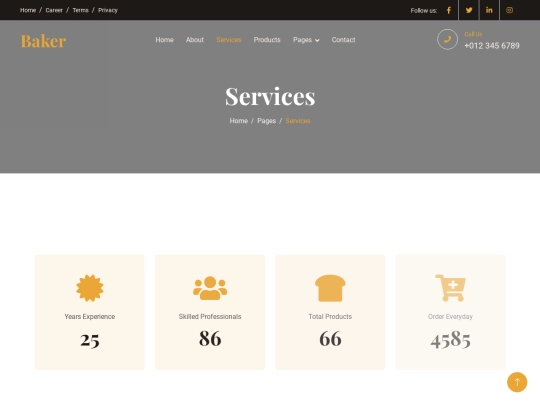Click the phone call icon circle
This screenshot has width=540, height=405.
pyautogui.click(x=447, y=39)
